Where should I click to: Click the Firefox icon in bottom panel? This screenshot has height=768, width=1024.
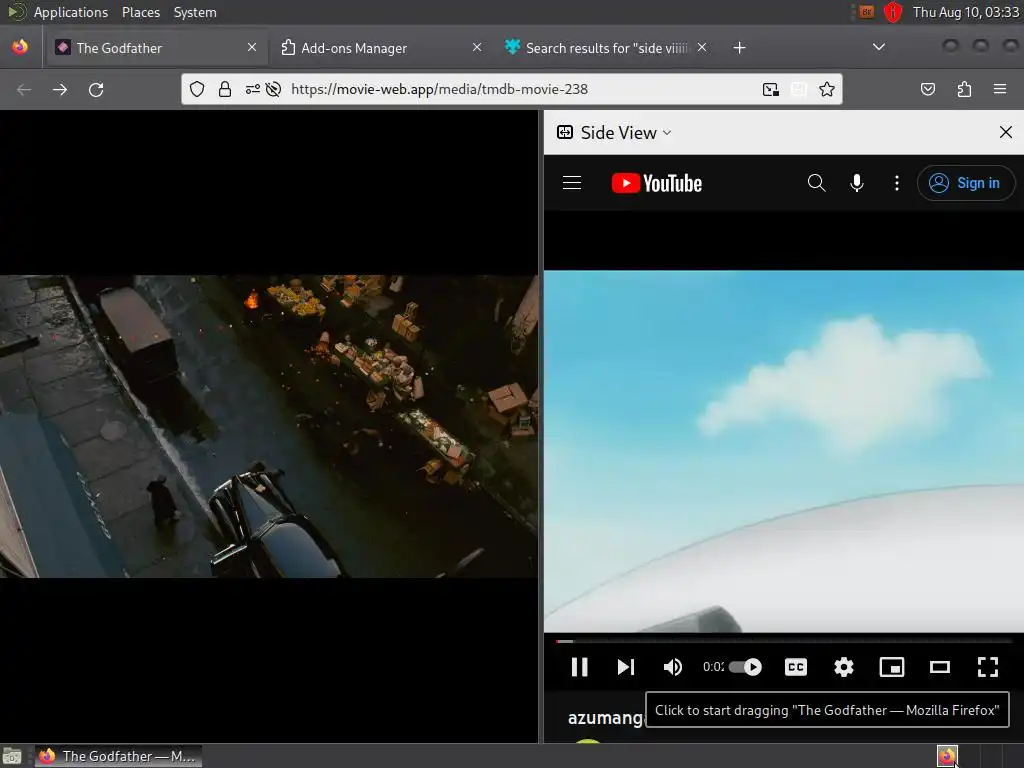click(947, 756)
